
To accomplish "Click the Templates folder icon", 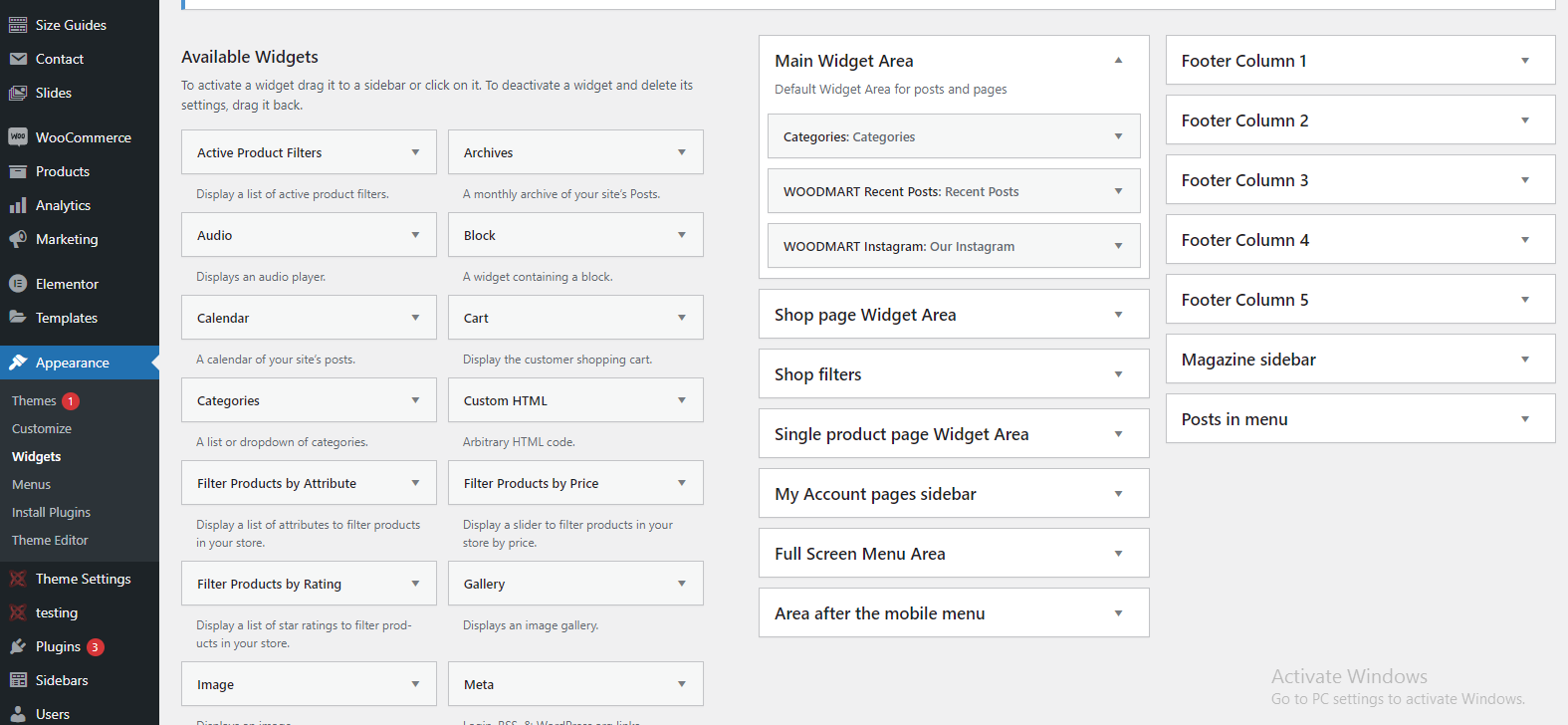I will [x=18, y=318].
